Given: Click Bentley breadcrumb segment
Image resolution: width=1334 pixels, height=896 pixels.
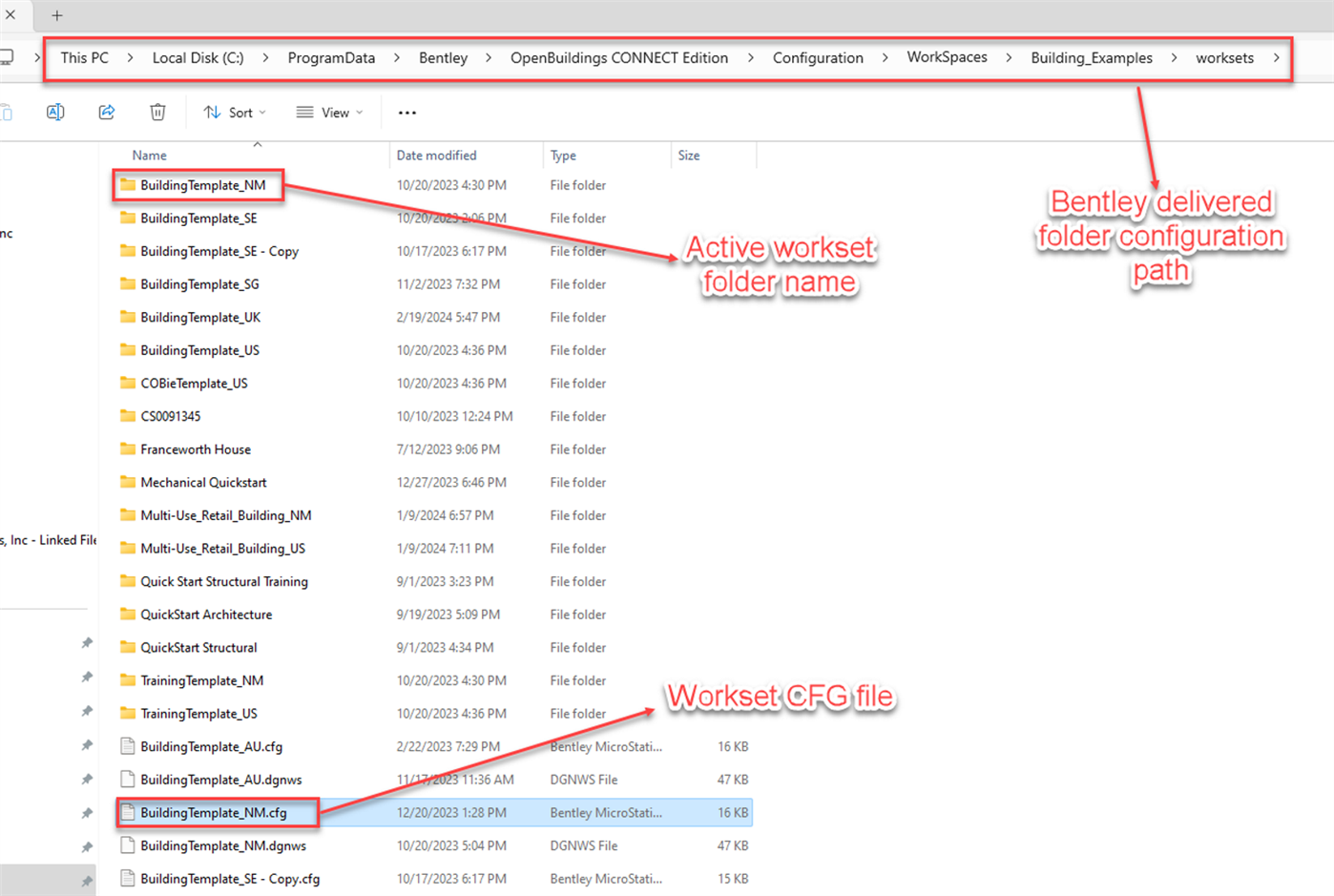Looking at the screenshot, I should [x=444, y=58].
